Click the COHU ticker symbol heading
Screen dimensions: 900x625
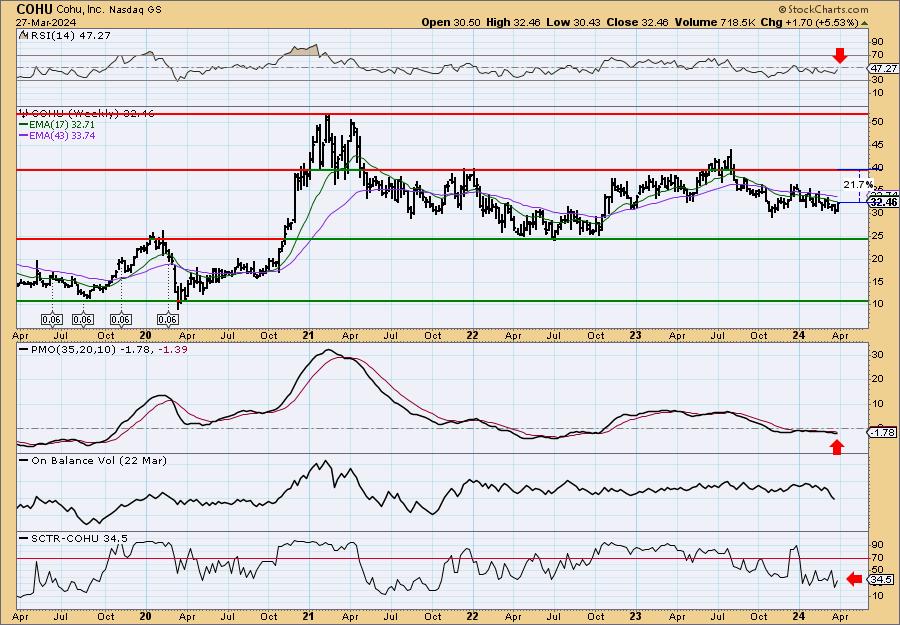pos(34,9)
